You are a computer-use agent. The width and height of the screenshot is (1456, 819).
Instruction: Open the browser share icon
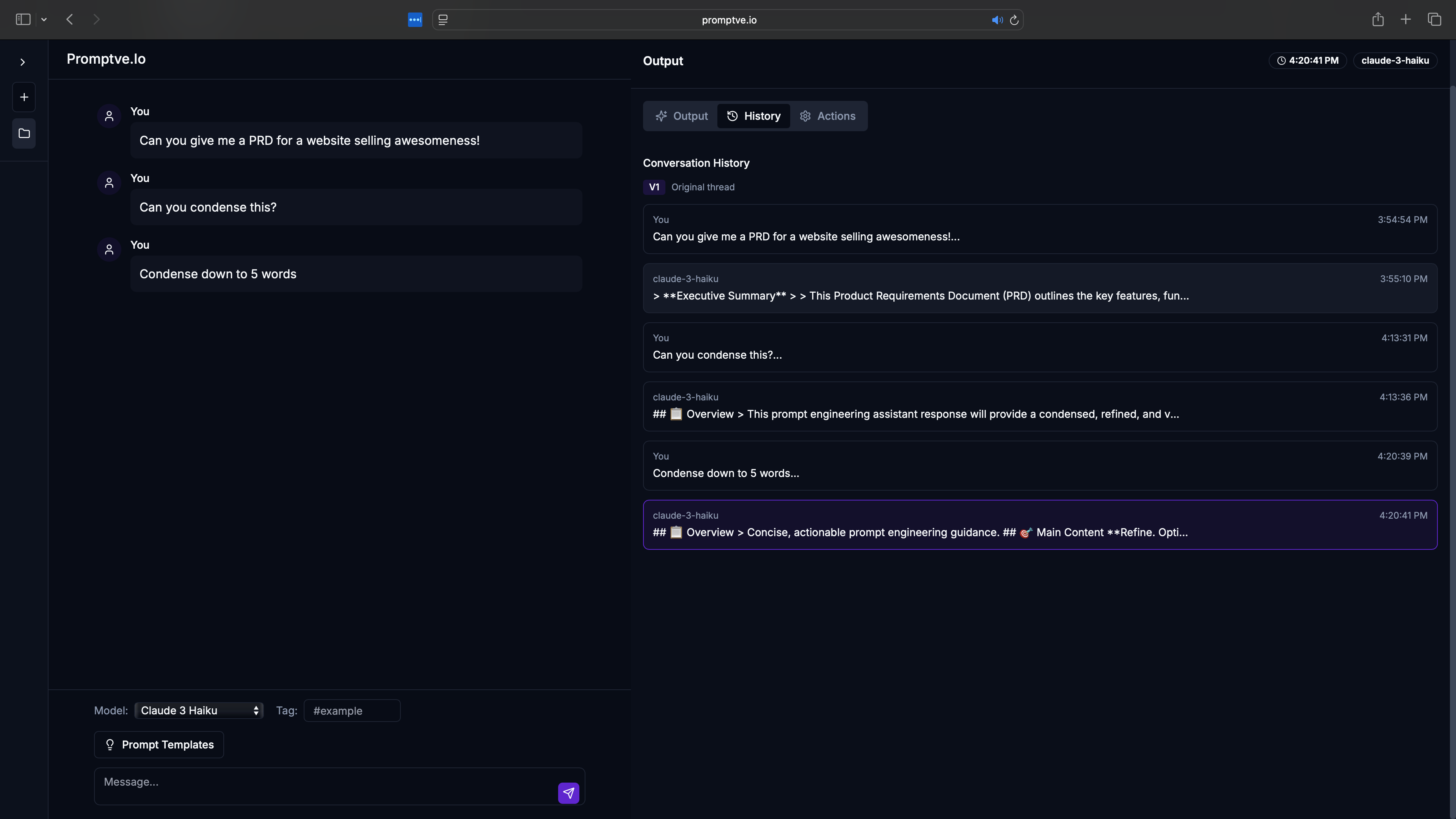[1378, 20]
